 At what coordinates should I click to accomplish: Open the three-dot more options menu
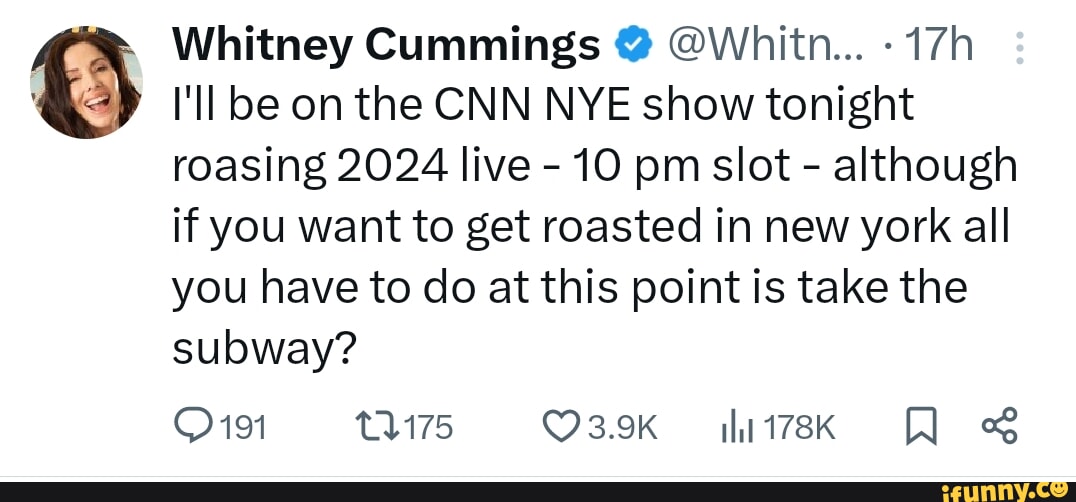click(x=1018, y=47)
